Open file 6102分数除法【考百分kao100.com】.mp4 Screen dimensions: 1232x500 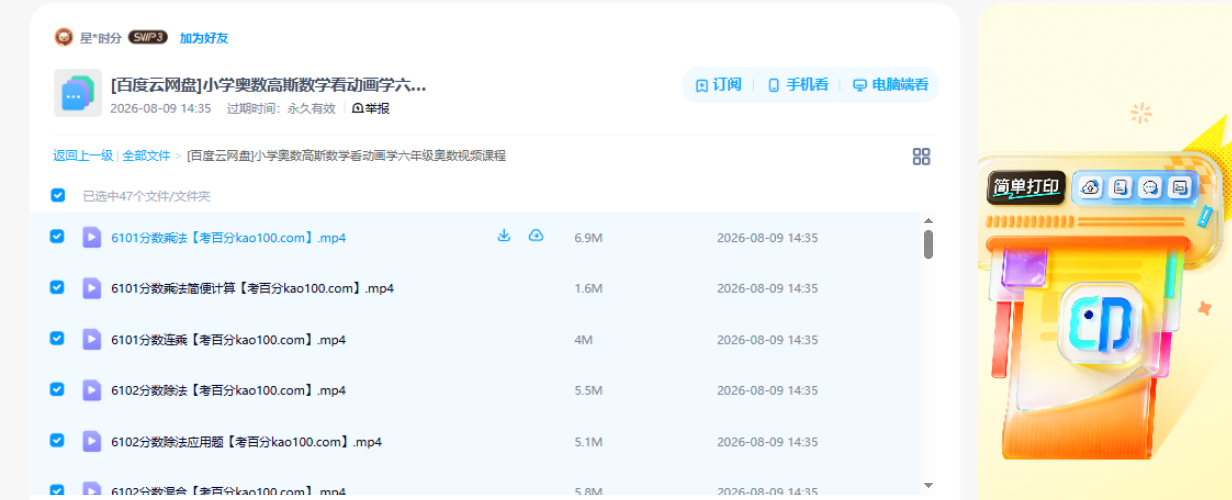coord(229,391)
